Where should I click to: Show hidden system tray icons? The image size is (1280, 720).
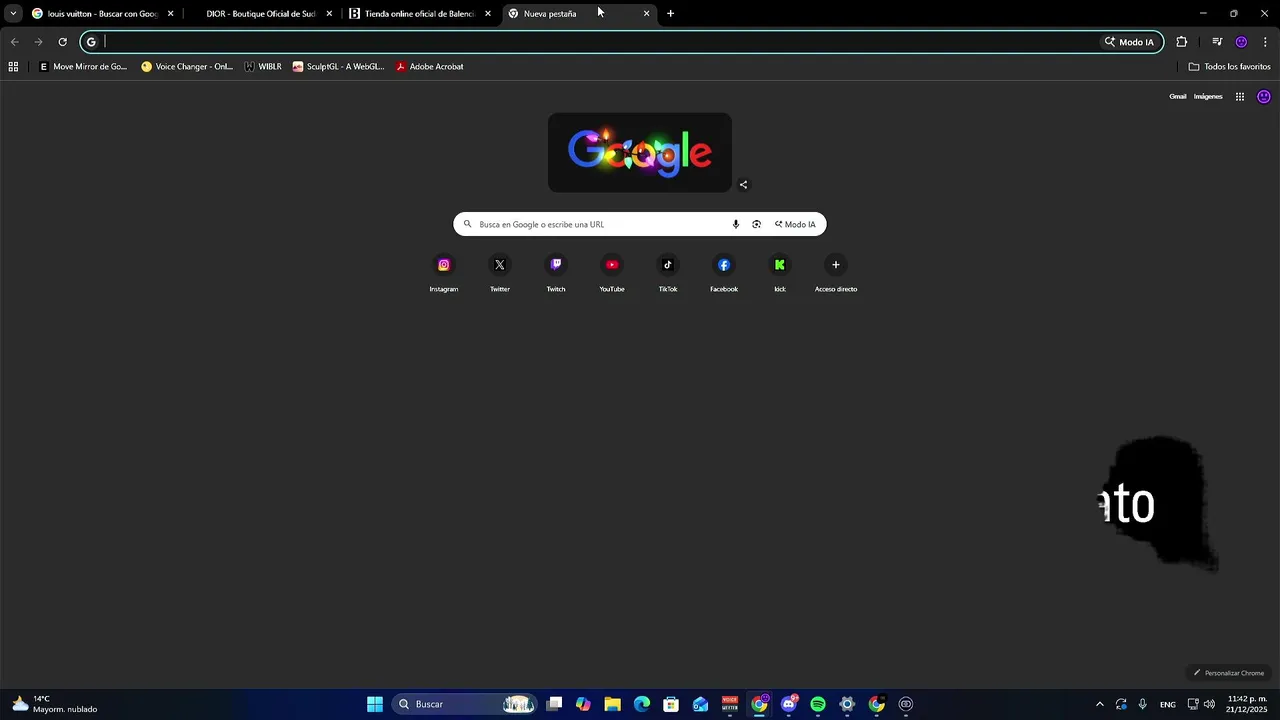pyautogui.click(x=1099, y=704)
